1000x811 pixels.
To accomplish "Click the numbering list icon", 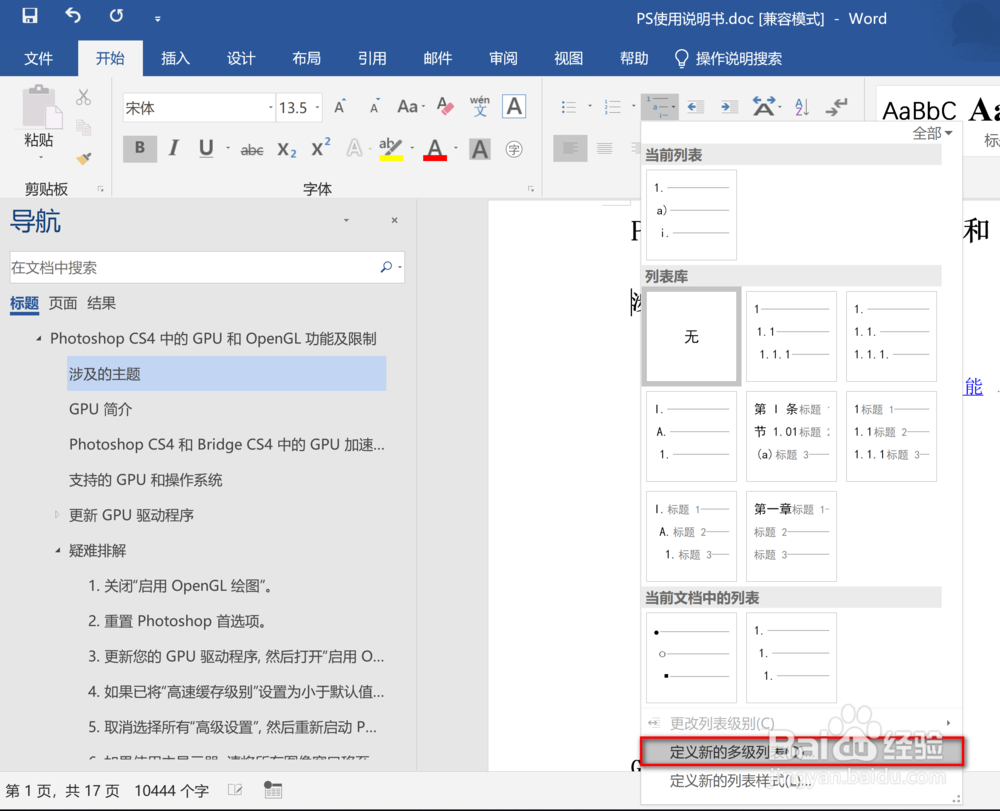I will pyautogui.click(x=613, y=106).
